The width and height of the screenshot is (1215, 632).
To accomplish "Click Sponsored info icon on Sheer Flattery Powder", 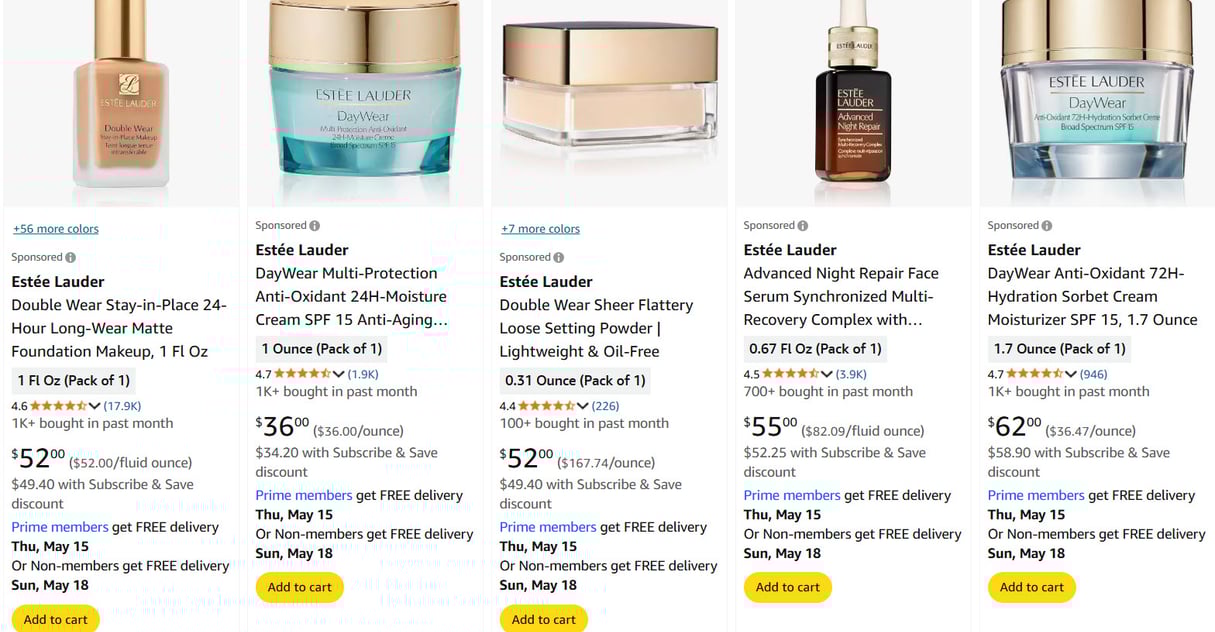I will 559,258.
